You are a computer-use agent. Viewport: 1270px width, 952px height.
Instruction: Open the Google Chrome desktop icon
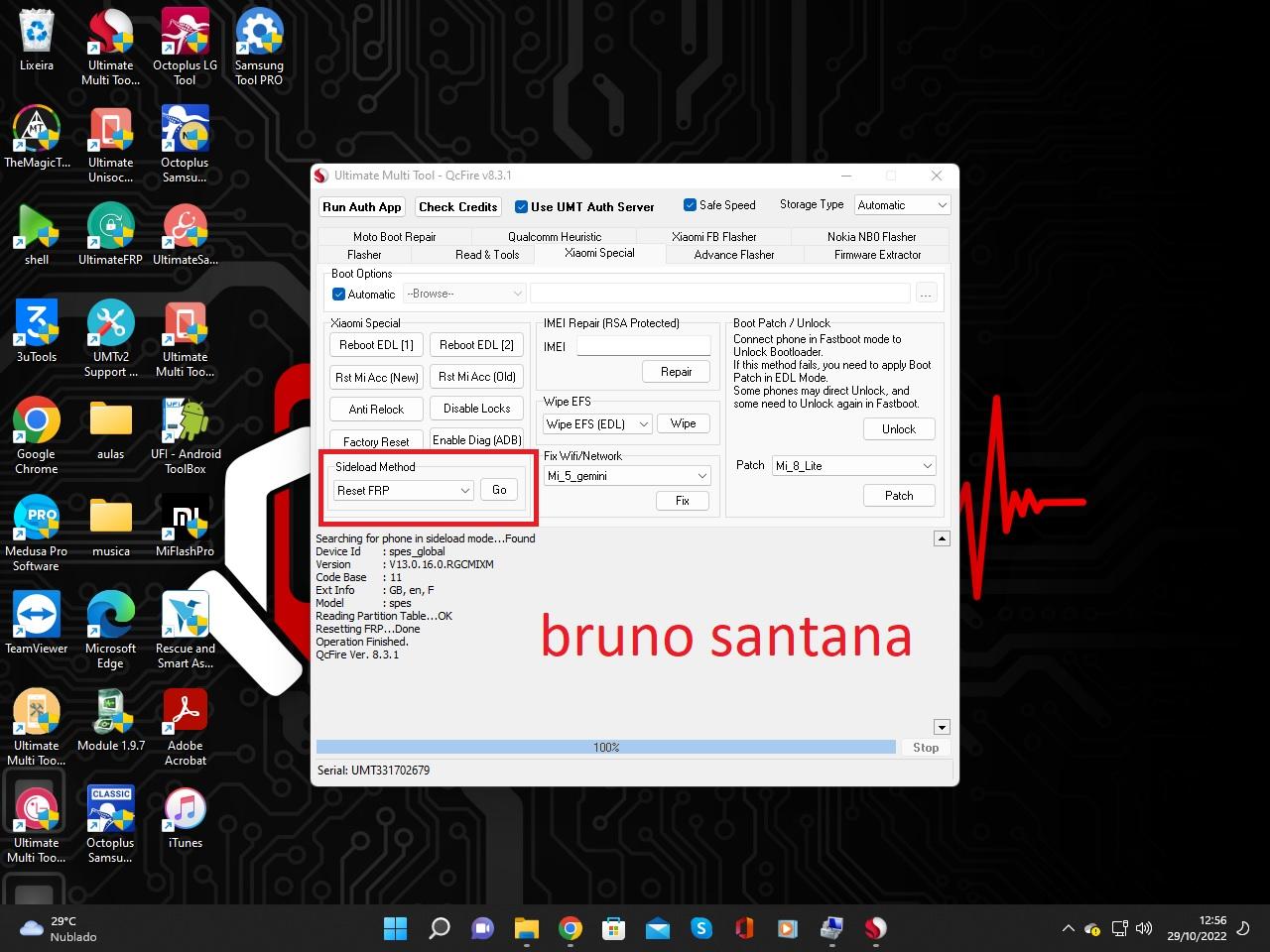[x=37, y=435]
